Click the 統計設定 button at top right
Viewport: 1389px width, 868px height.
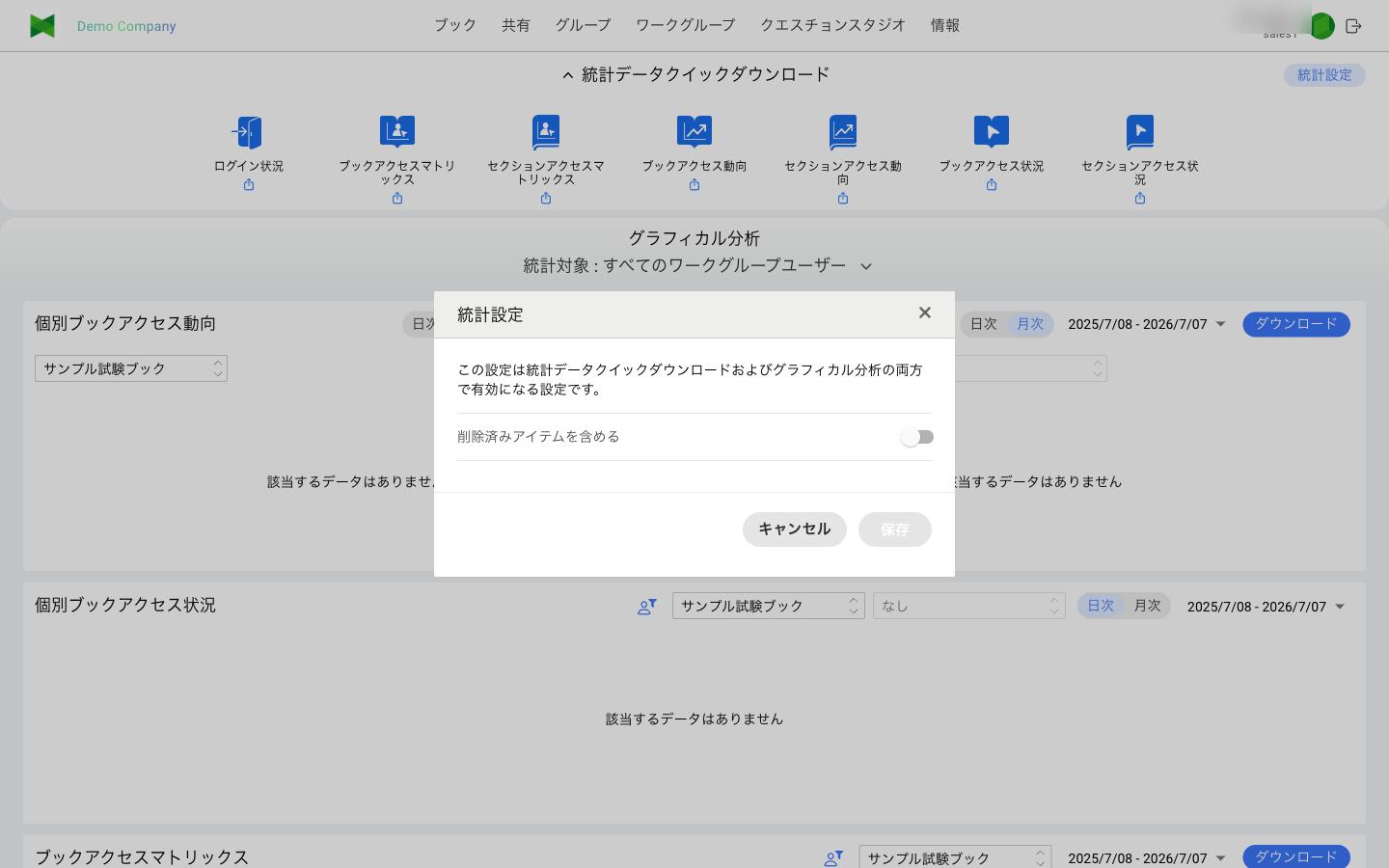coord(1324,75)
